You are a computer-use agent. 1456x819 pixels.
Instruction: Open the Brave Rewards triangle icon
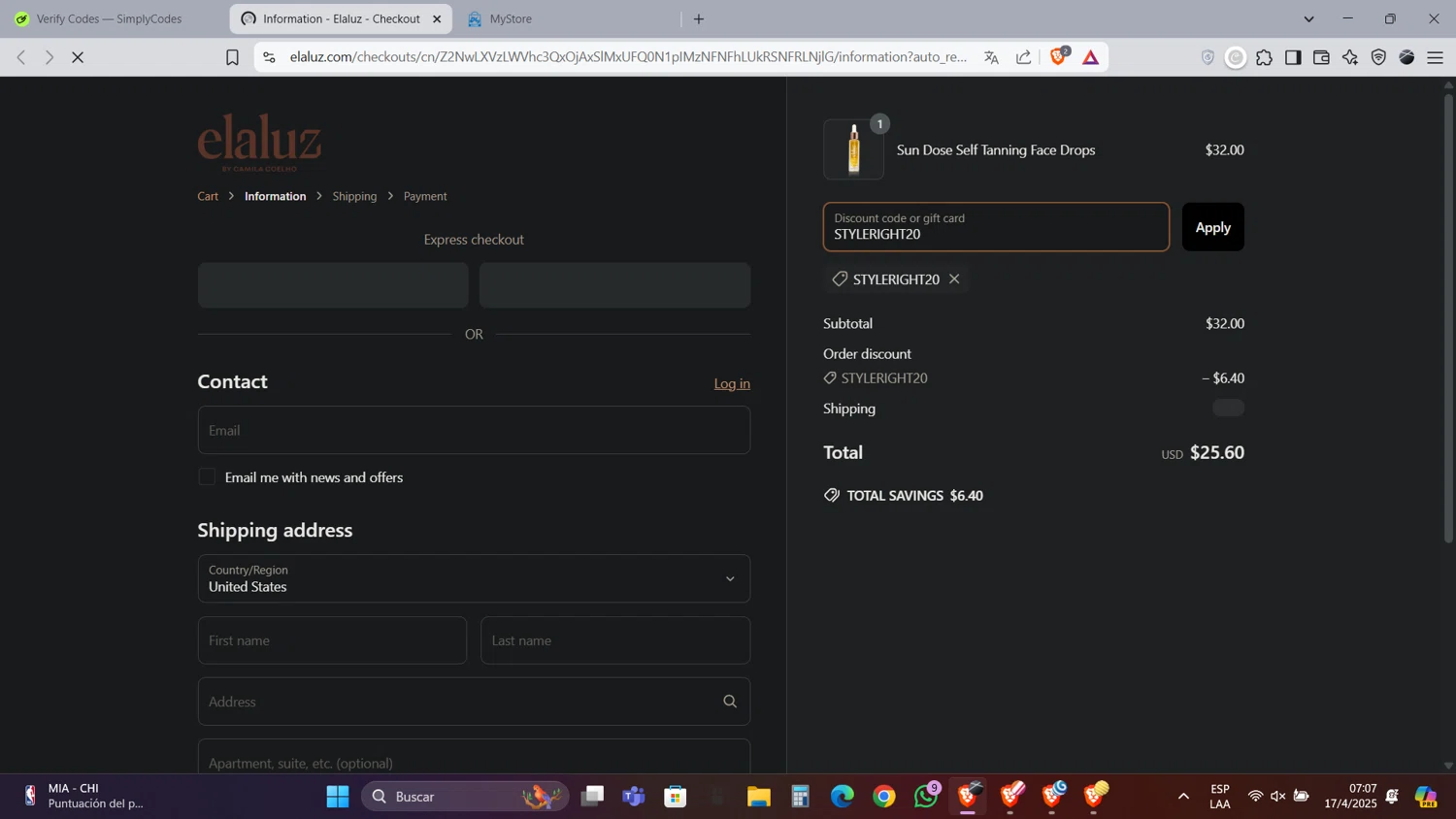[x=1091, y=57]
